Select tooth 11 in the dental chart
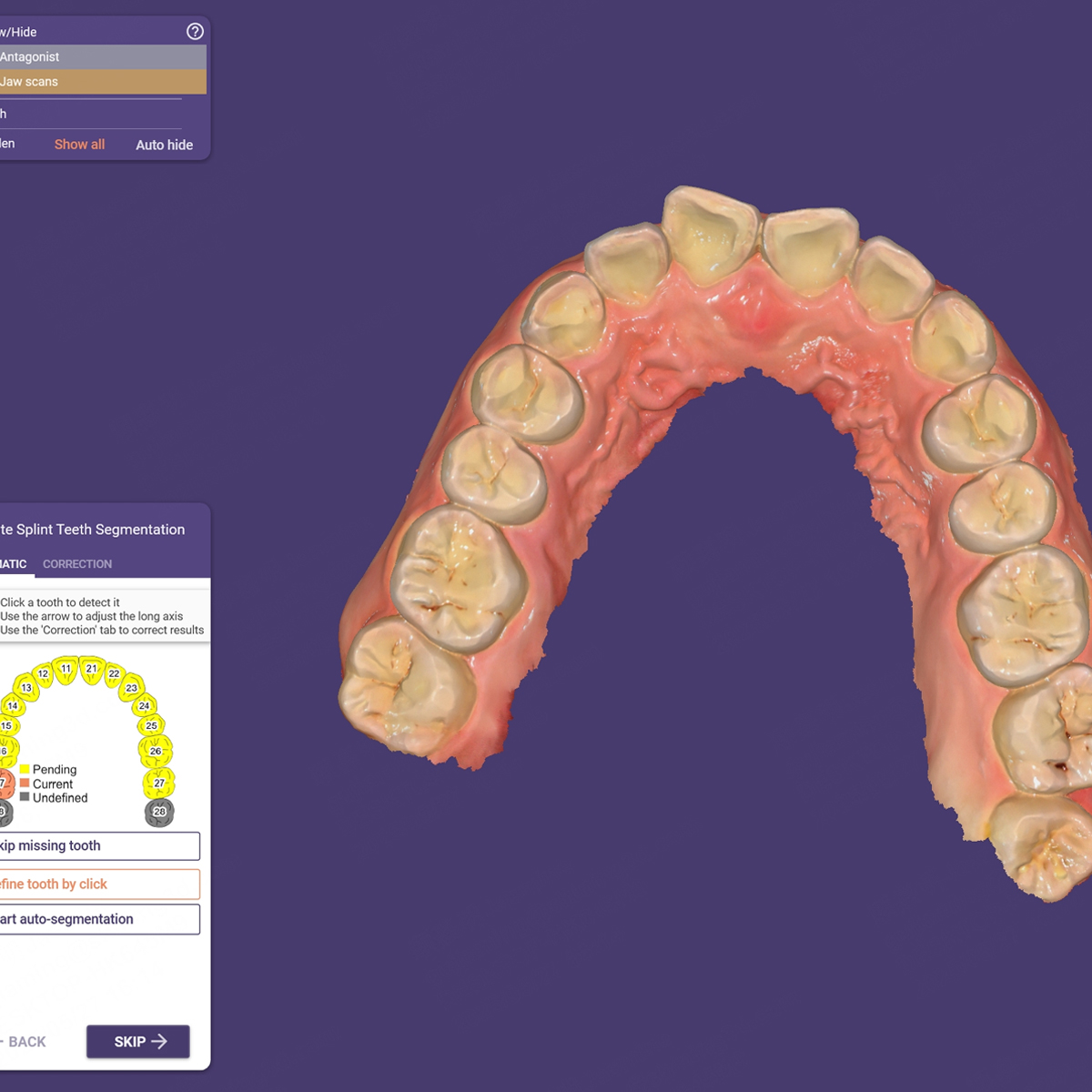Image resolution: width=1092 pixels, height=1092 pixels. click(x=66, y=669)
